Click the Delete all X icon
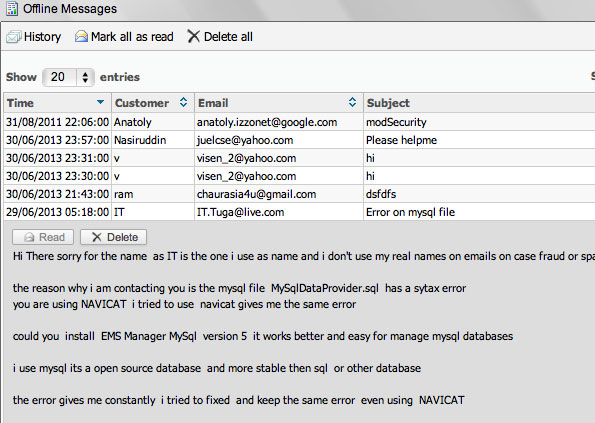 pyautogui.click(x=194, y=36)
